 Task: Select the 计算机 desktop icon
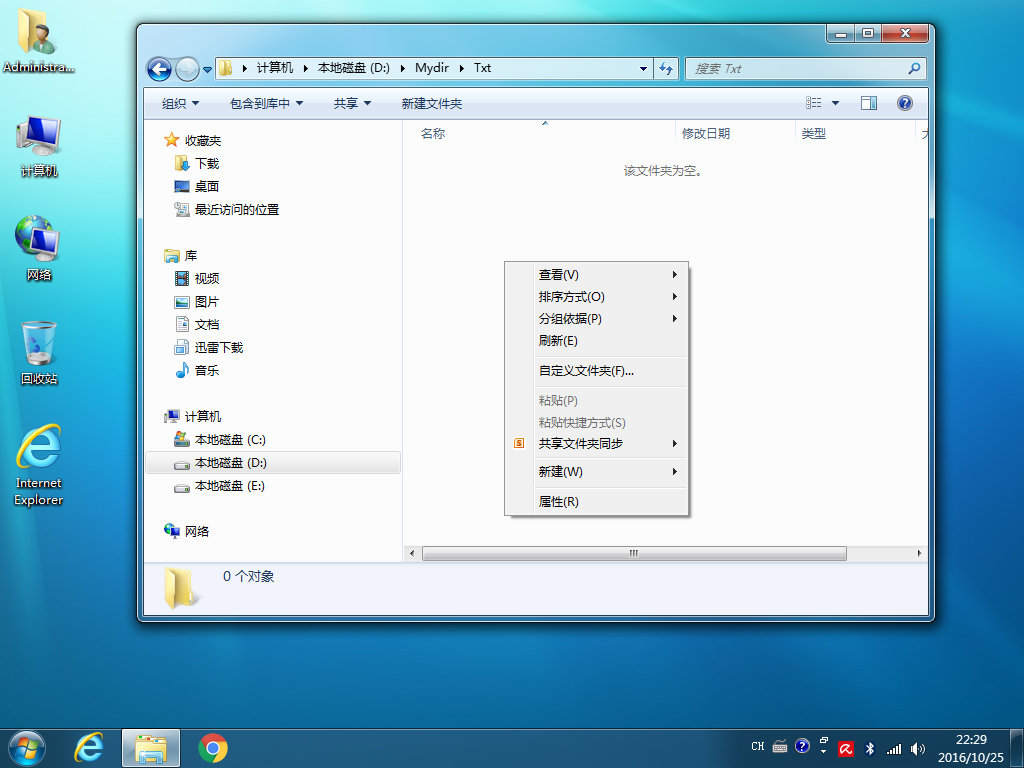pyautogui.click(x=39, y=146)
